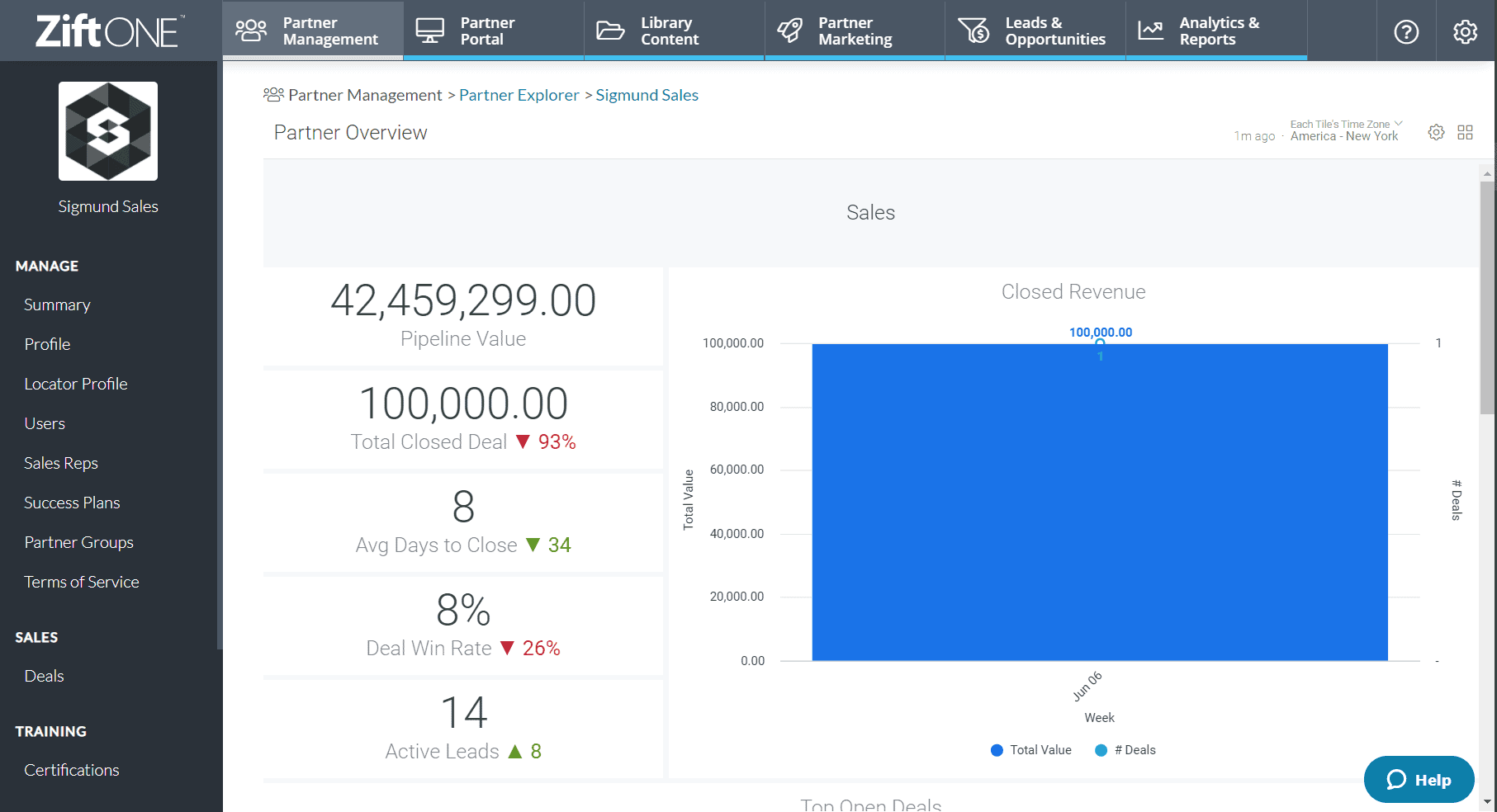This screenshot has width=1497, height=812.
Task: Select Sales Reps in sidebar
Action: 61,463
